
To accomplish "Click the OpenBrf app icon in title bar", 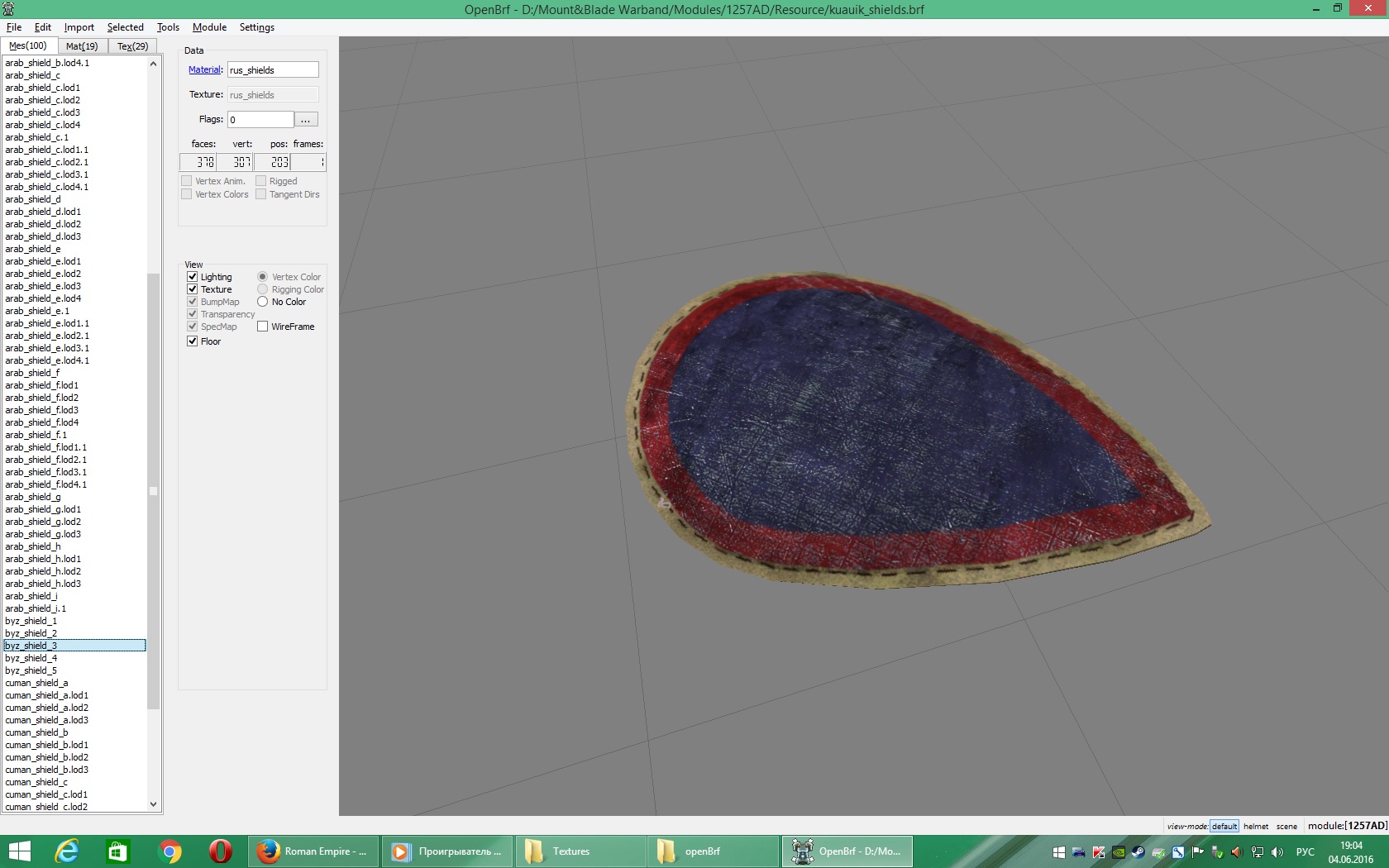I will coord(8,9).
